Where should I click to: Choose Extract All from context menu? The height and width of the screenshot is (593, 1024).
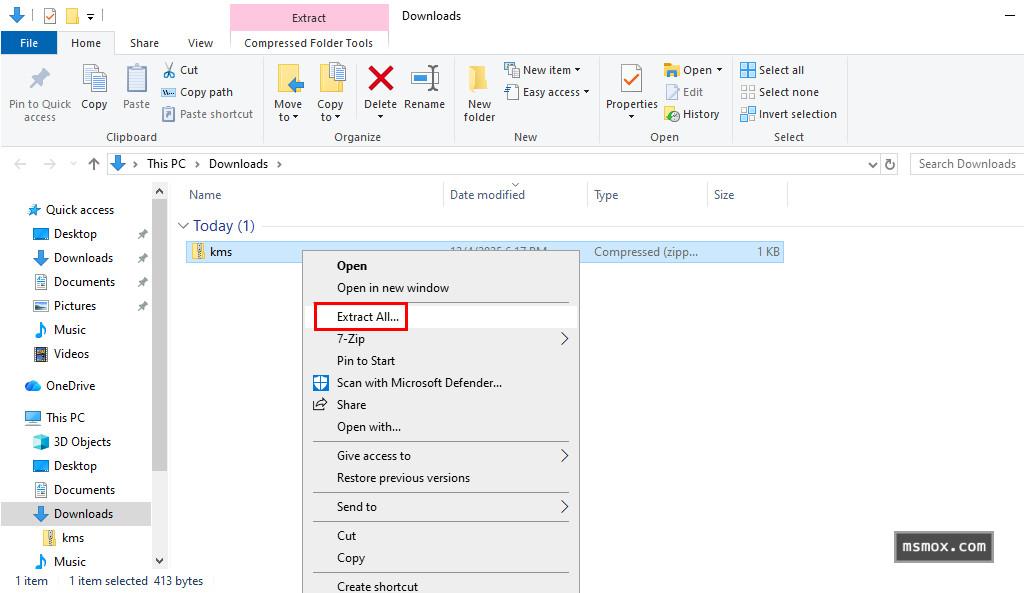pyautogui.click(x=368, y=317)
